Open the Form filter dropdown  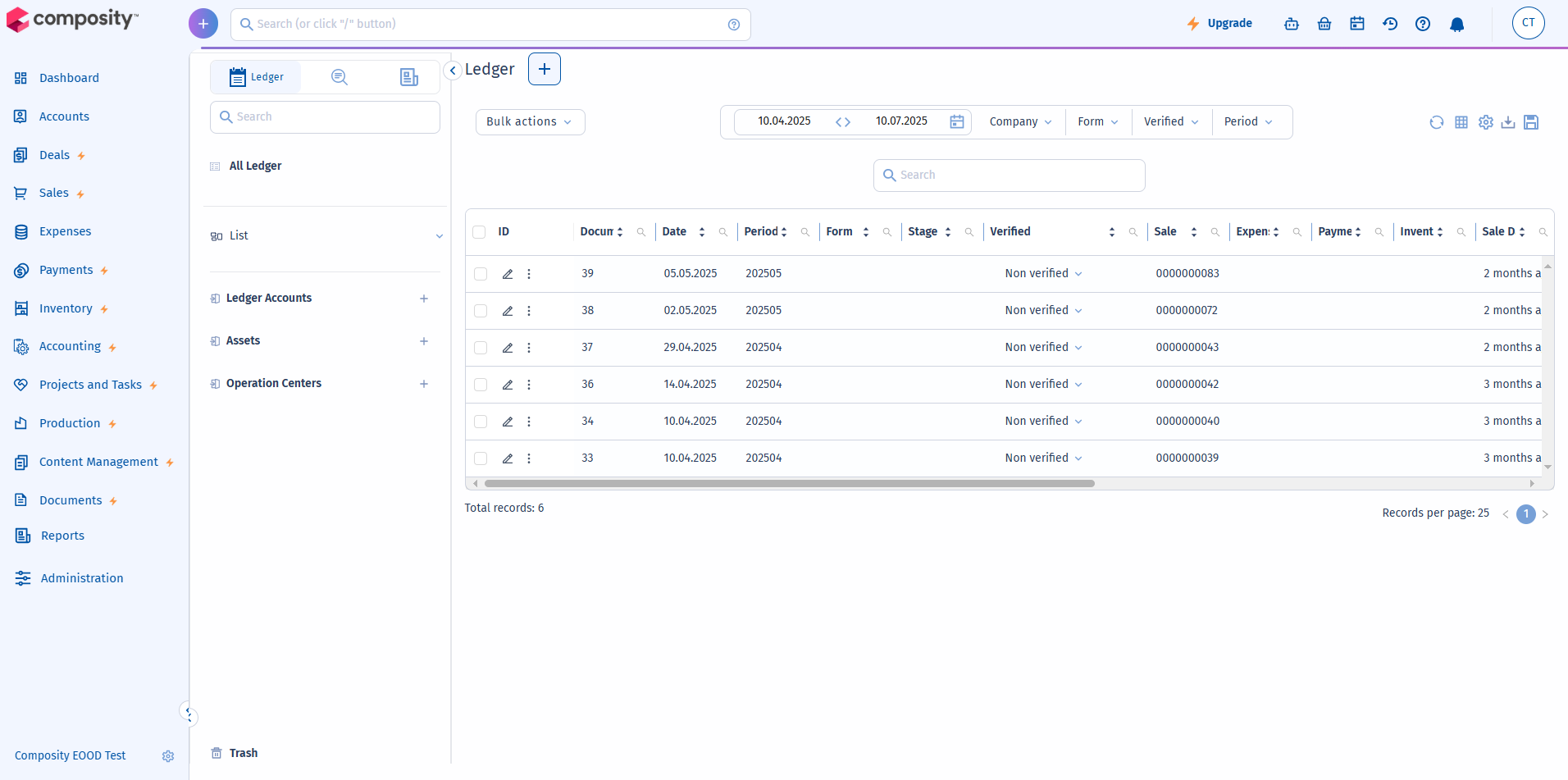point(1097,122)
